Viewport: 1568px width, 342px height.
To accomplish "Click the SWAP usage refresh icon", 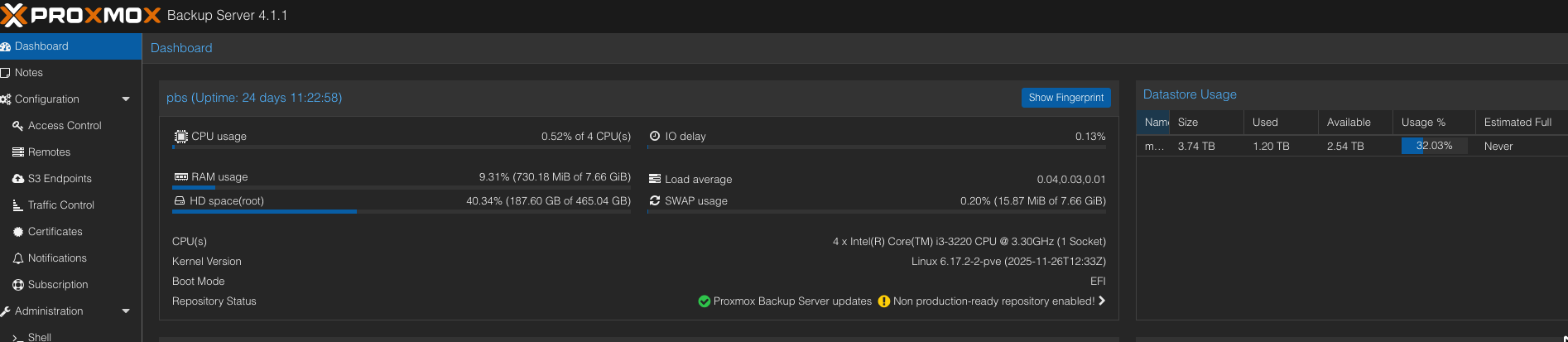I will click(654, 200).
